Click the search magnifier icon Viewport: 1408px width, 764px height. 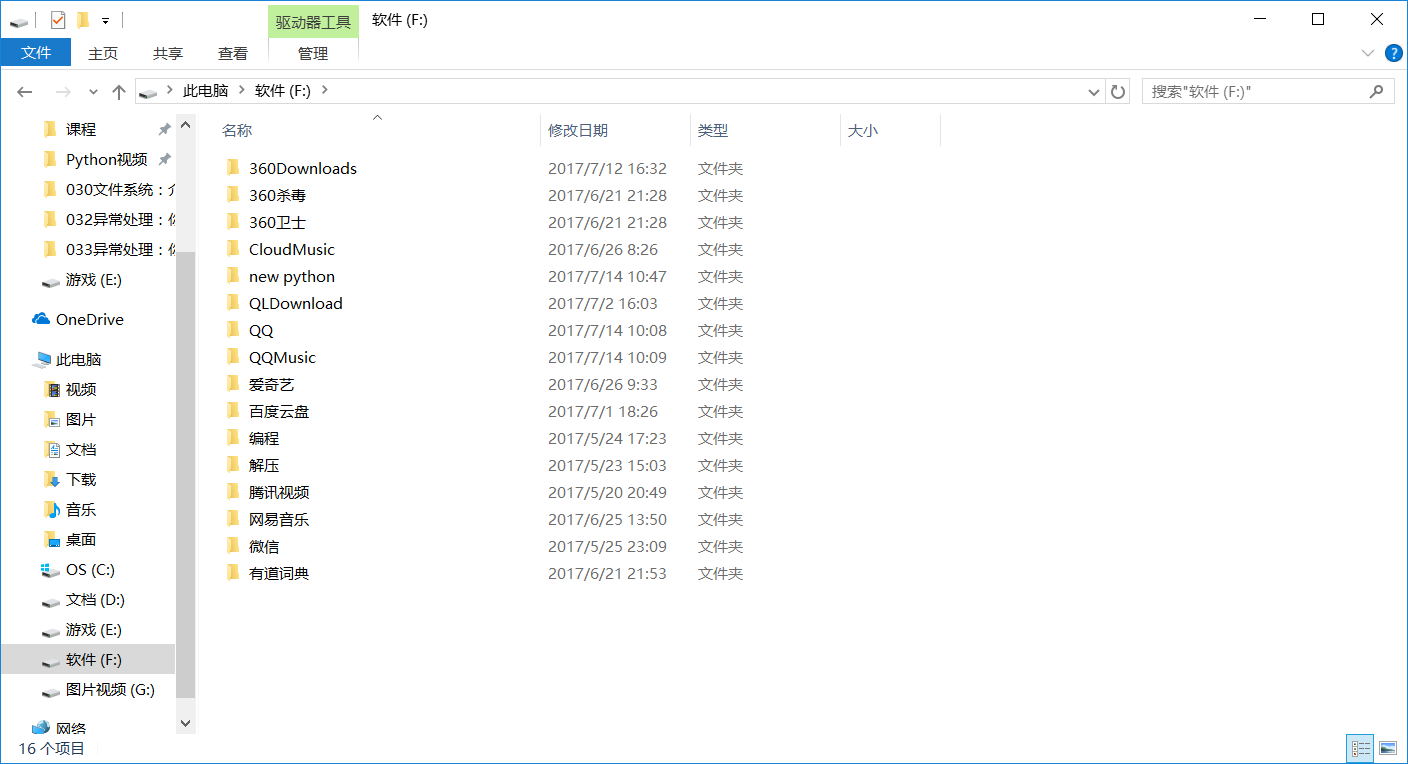pyautogui.click(x=1377, y=91)
